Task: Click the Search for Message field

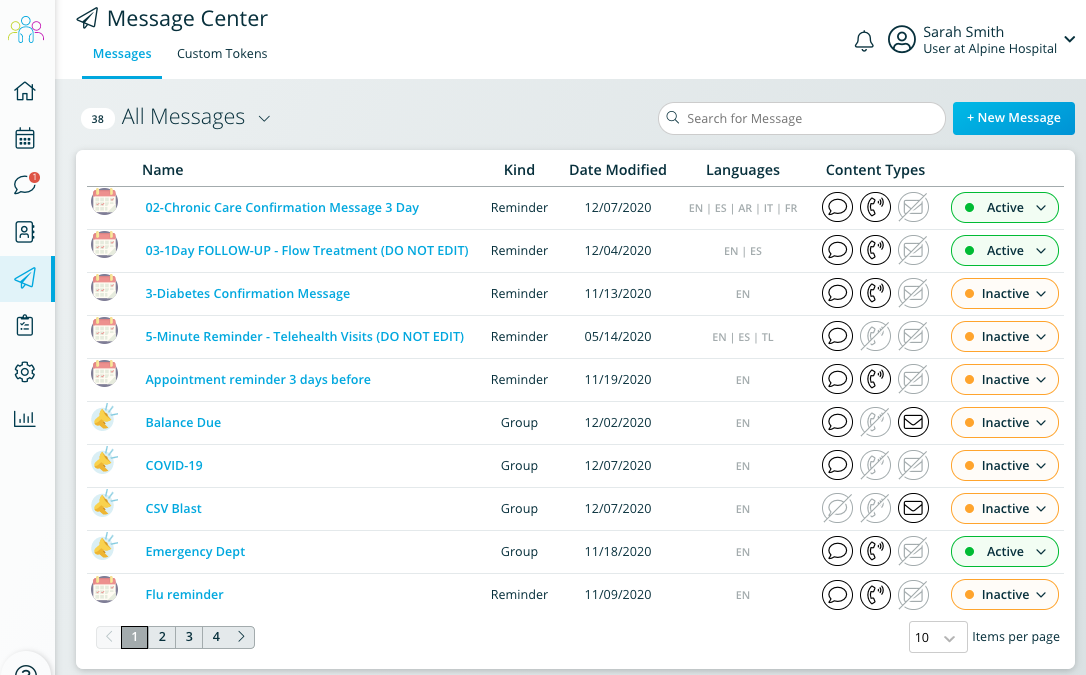Action: click(802, 118)
